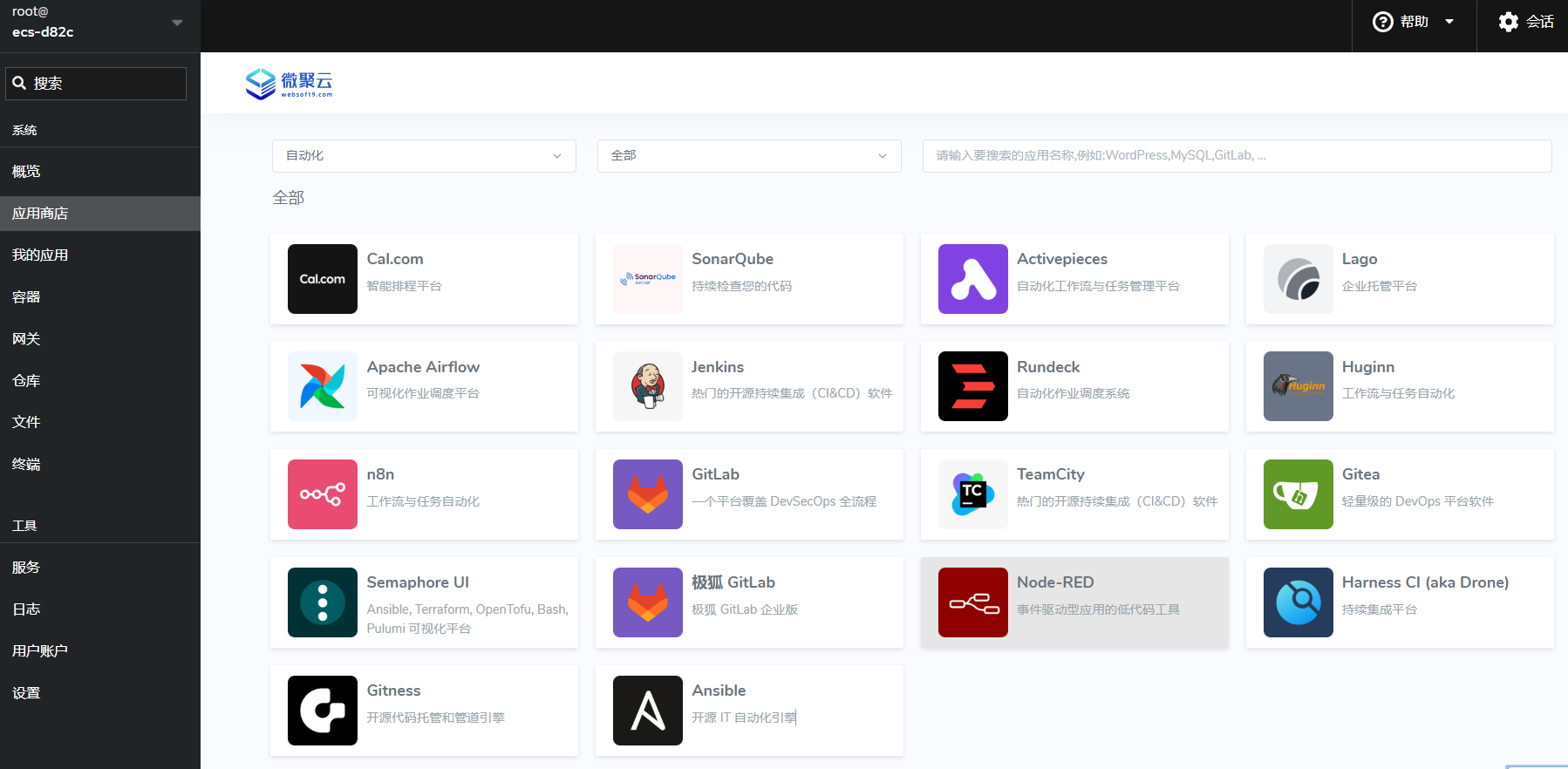Go to 我的应用 in sidebar
Screen dimensions: 1568x769
(x=40, y=255)
